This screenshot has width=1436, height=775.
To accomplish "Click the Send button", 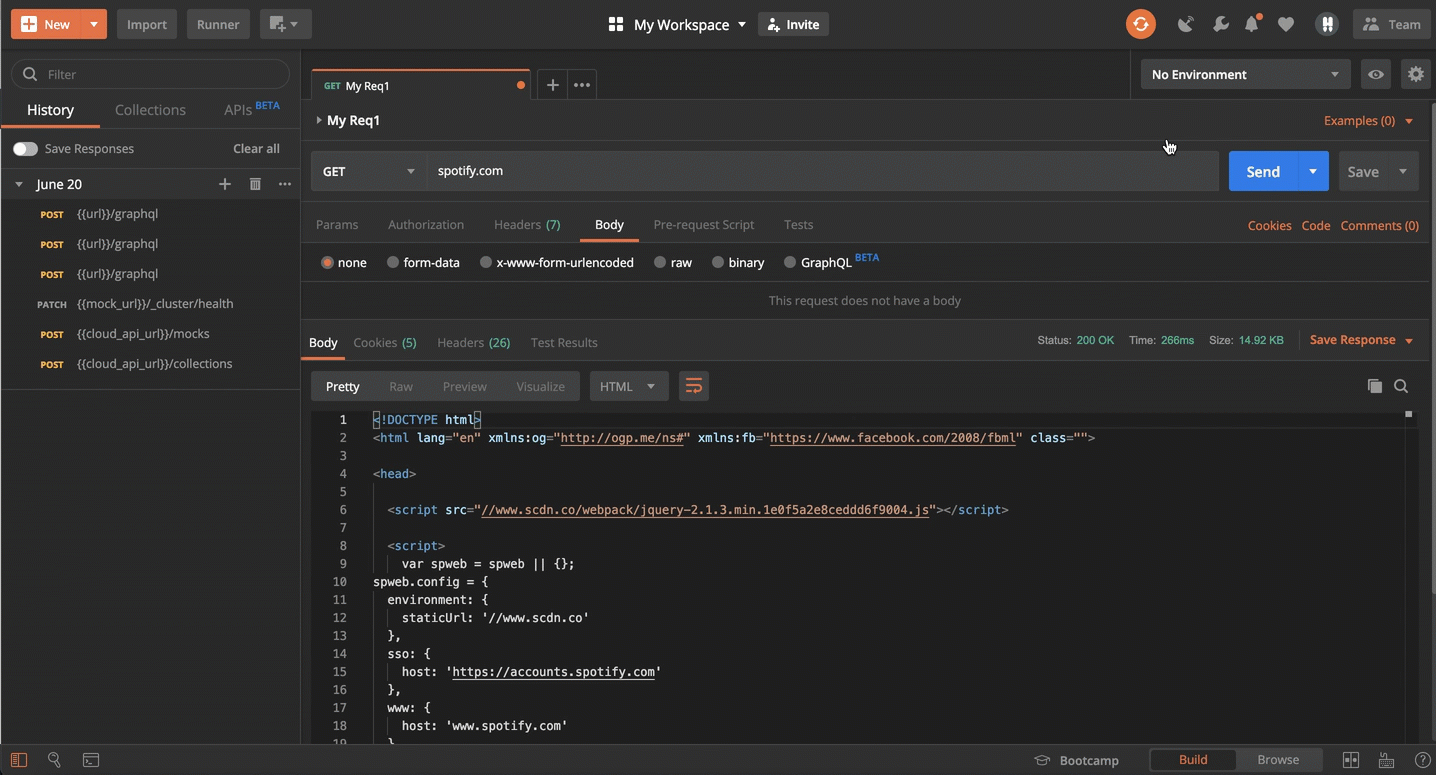I will (x=1263, y=171).
